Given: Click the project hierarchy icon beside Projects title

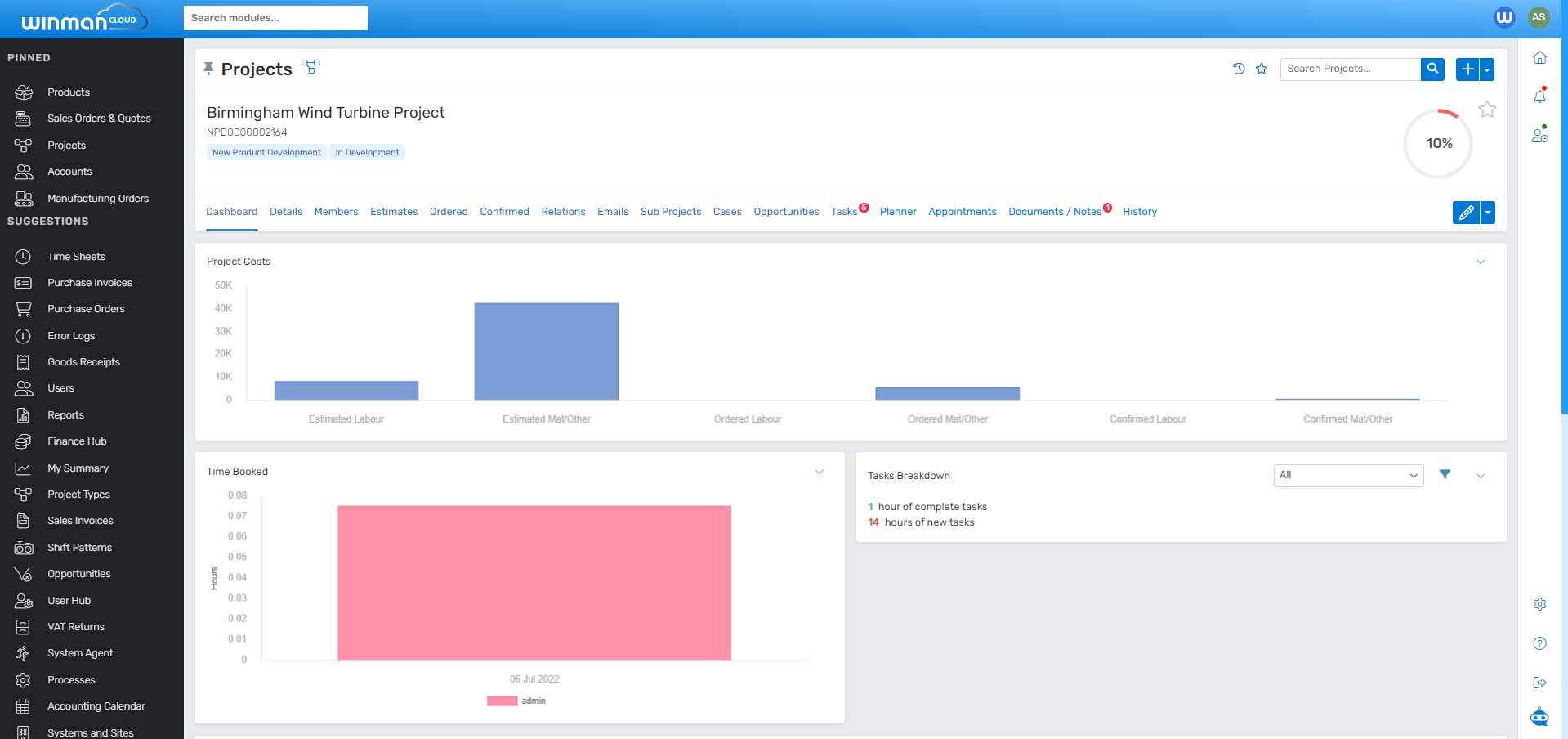Looking at the screenshot, I should point(310,67).
